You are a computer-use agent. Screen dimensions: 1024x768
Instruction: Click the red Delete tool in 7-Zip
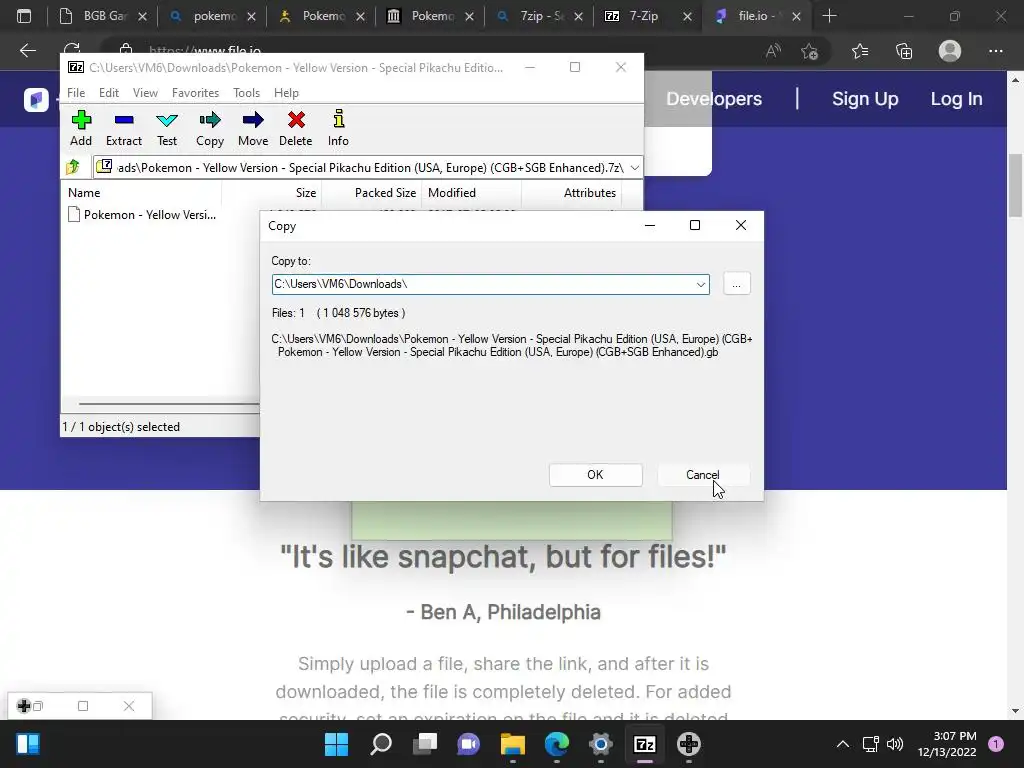pos(296,129)
